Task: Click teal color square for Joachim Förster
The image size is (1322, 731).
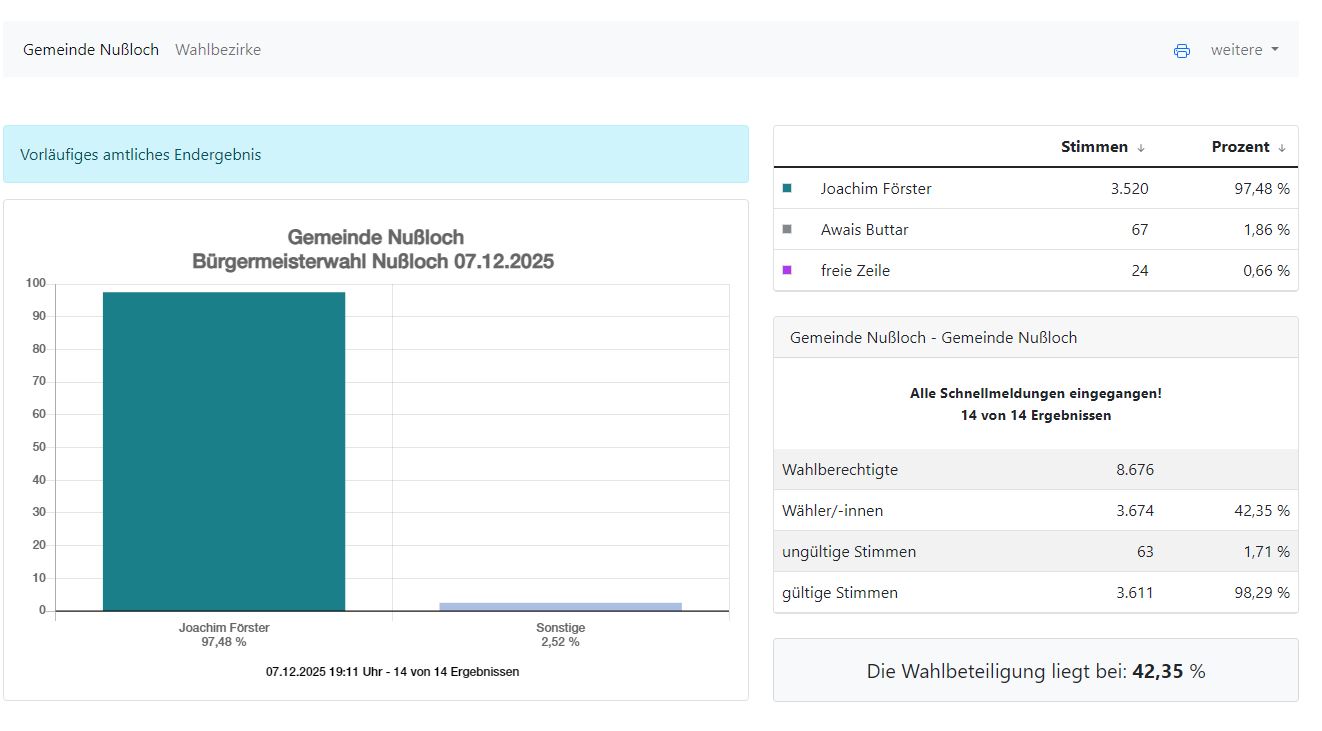Action: click(787, 188)
